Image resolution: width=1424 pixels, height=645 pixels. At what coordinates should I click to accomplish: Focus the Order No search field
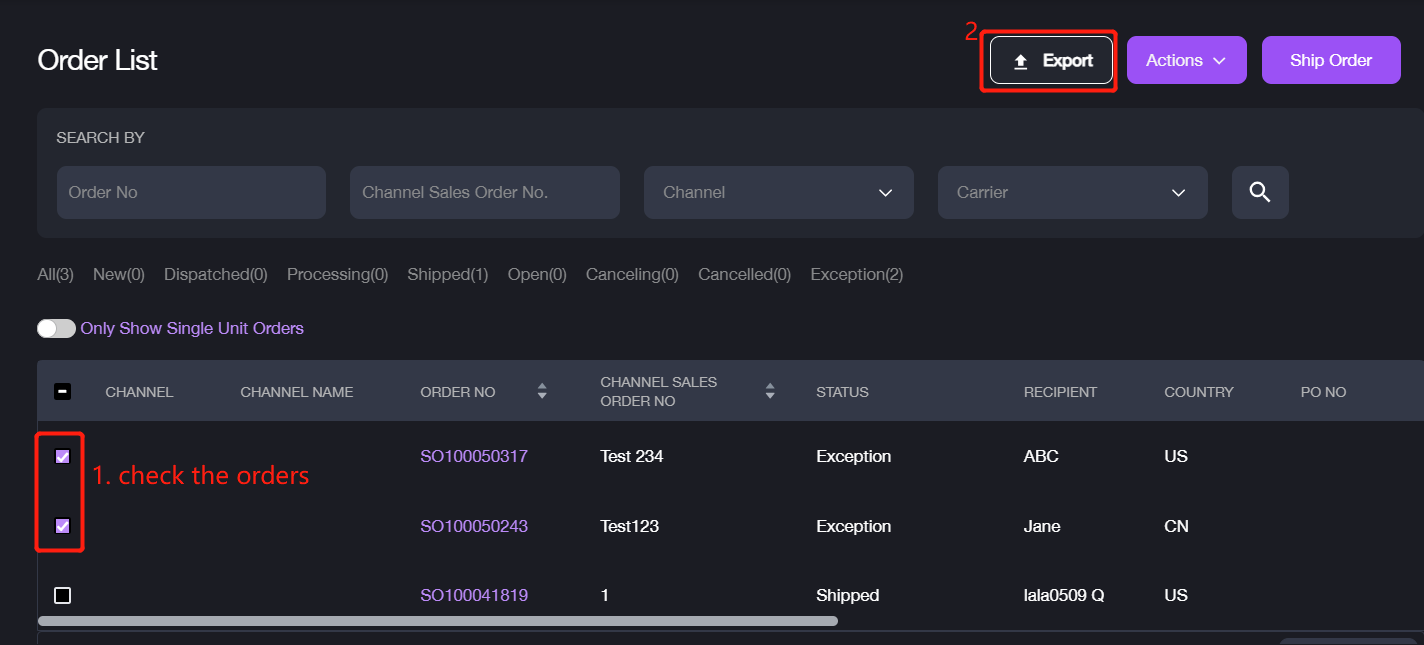point(191,192)
